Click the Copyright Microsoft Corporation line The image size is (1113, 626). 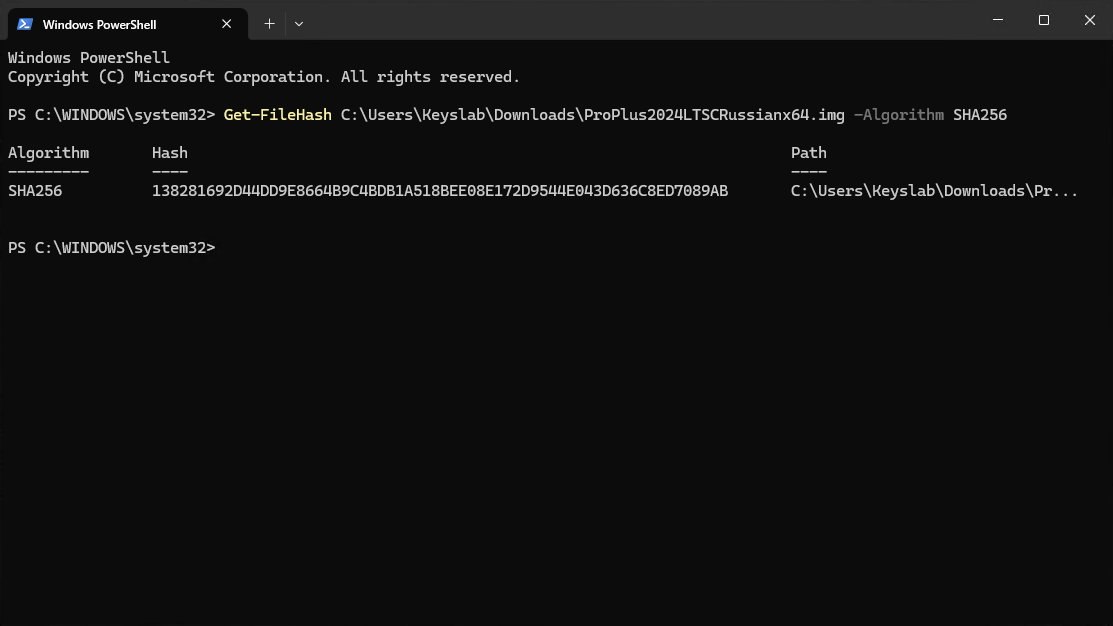pos(263,77)
